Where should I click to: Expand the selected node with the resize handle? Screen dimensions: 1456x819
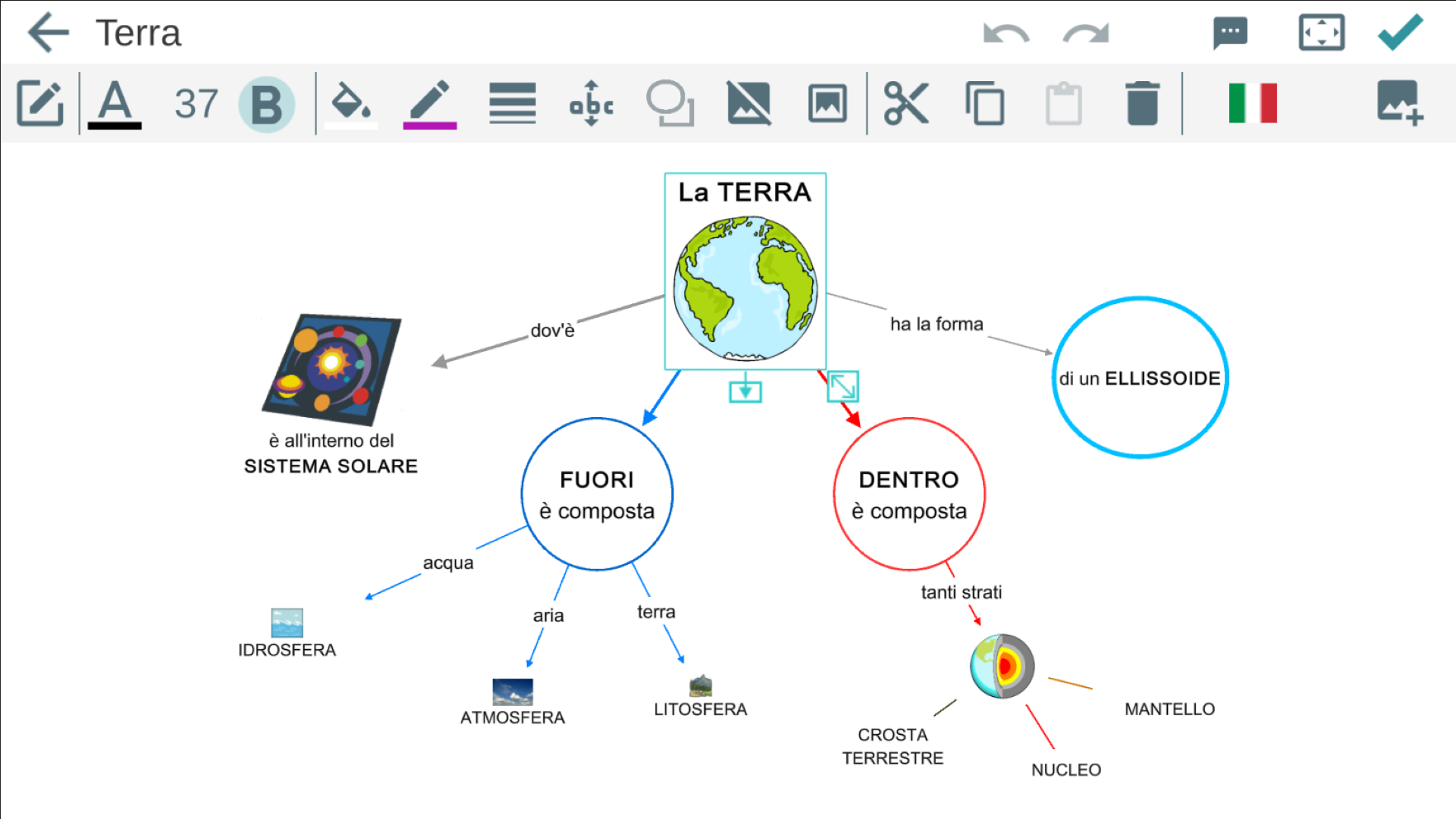(843, 386)
